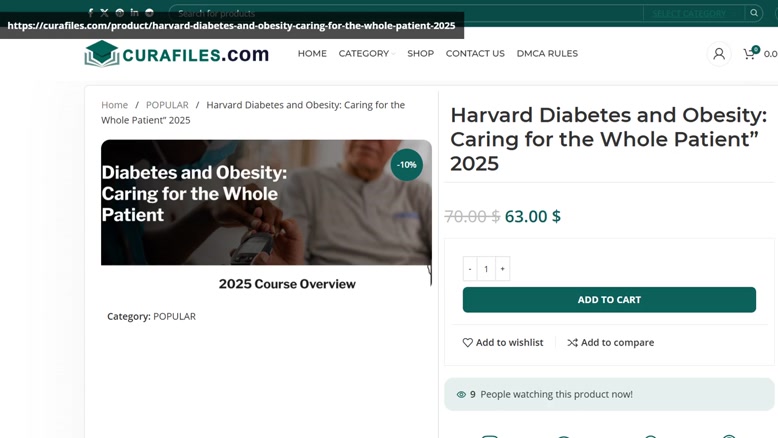Open the DMCA Rules menu item
Screen dimensions: 778x438
click(547, 54)
